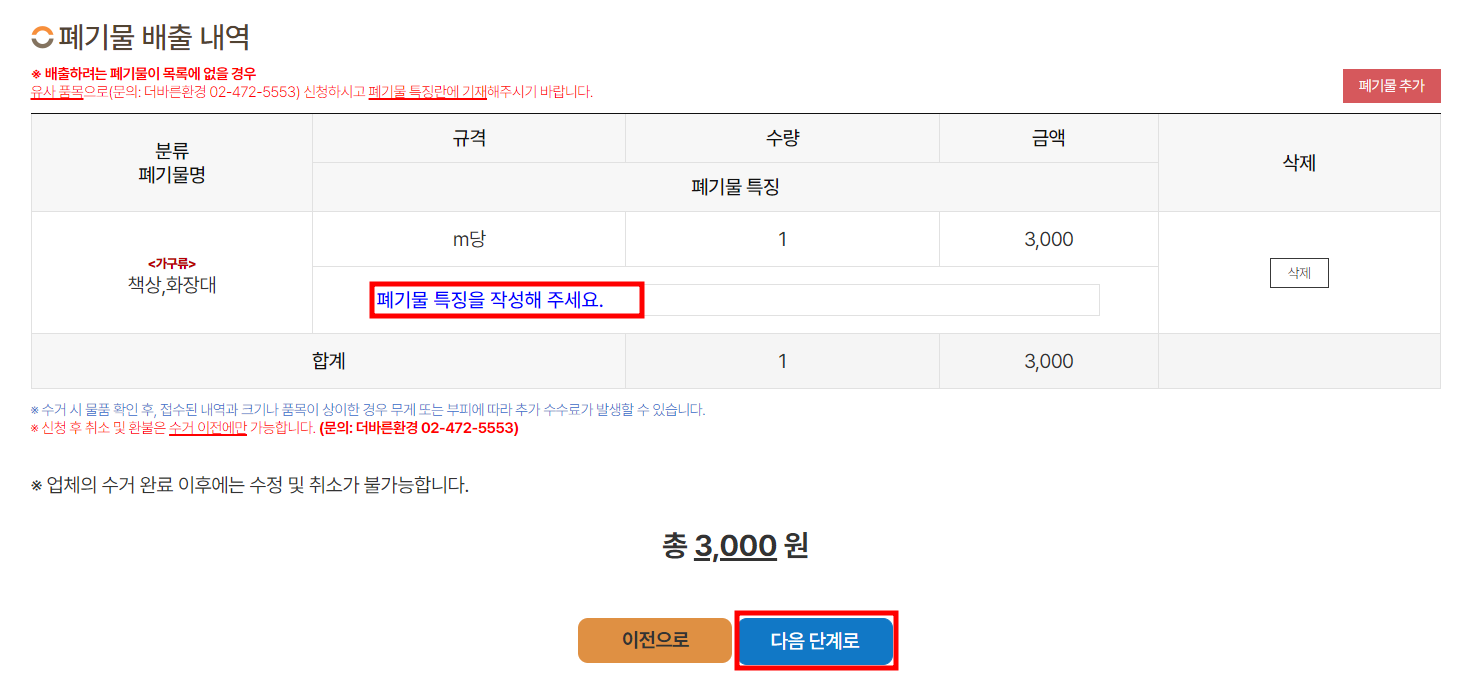Click the 삭제 button for 책상,화장대
Image resolution: width=1467 pixels, height=687 pixels.
pos(1298,272)
